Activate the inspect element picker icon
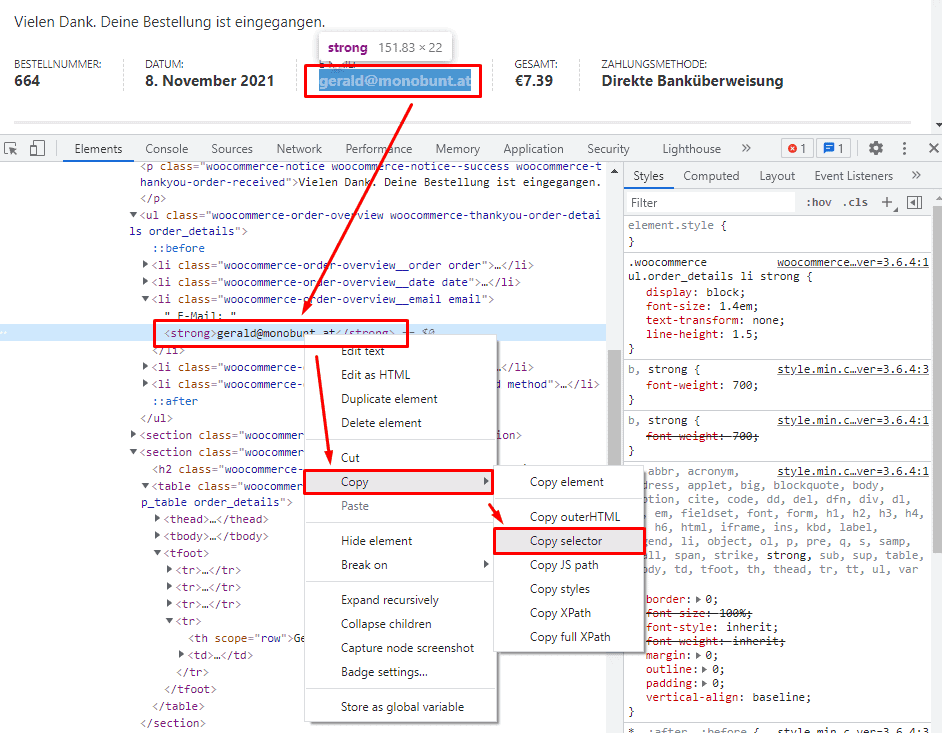The height and width of the screenshot is (733, 942). coord(11,148)
